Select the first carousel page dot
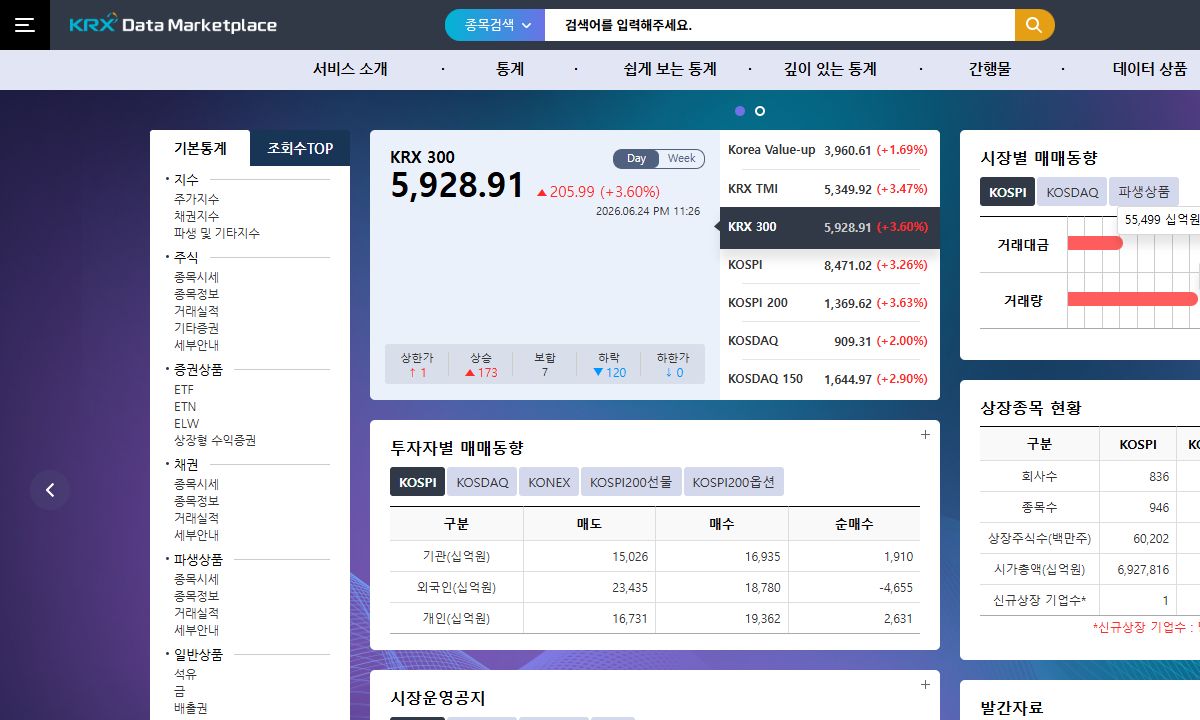This screenshot has width=1200, height=720. 740,111
